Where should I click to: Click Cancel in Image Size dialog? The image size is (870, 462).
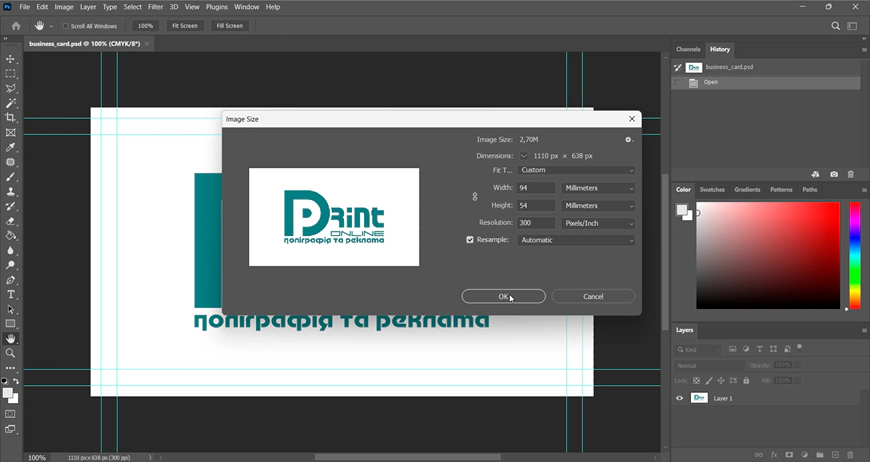tap(593, 296)
